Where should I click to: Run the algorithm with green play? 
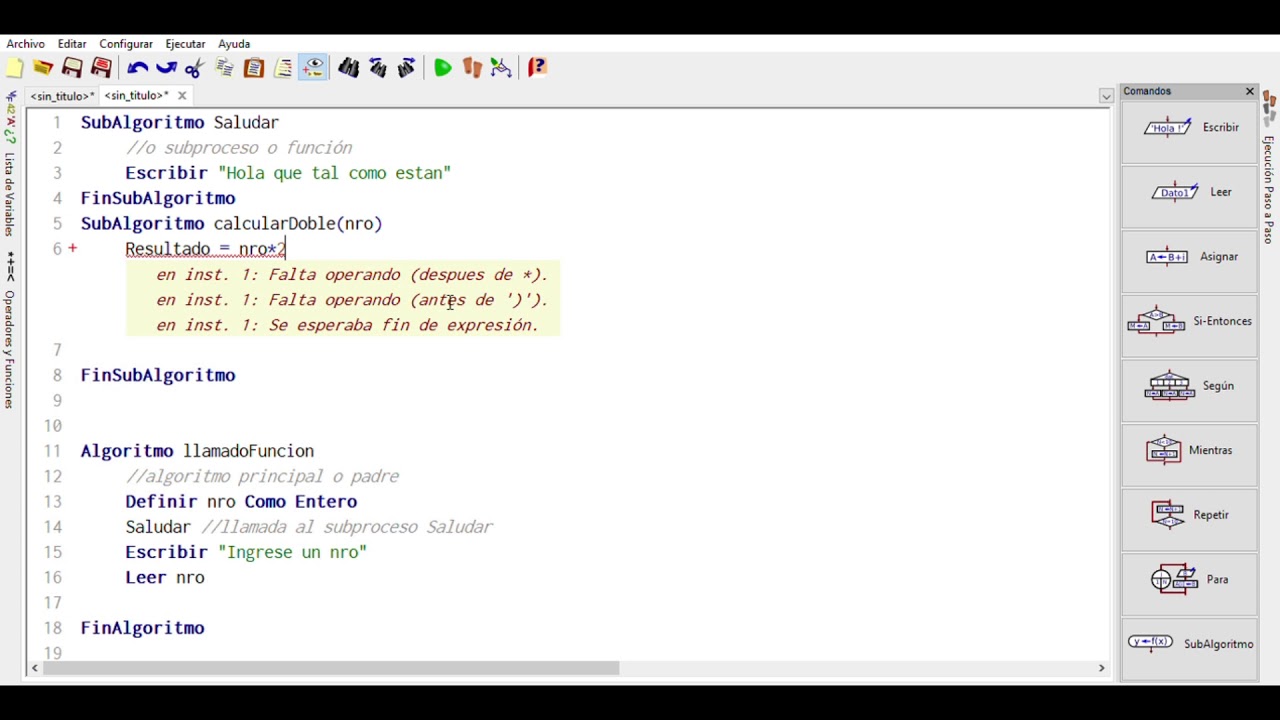[x=443, y=68]
